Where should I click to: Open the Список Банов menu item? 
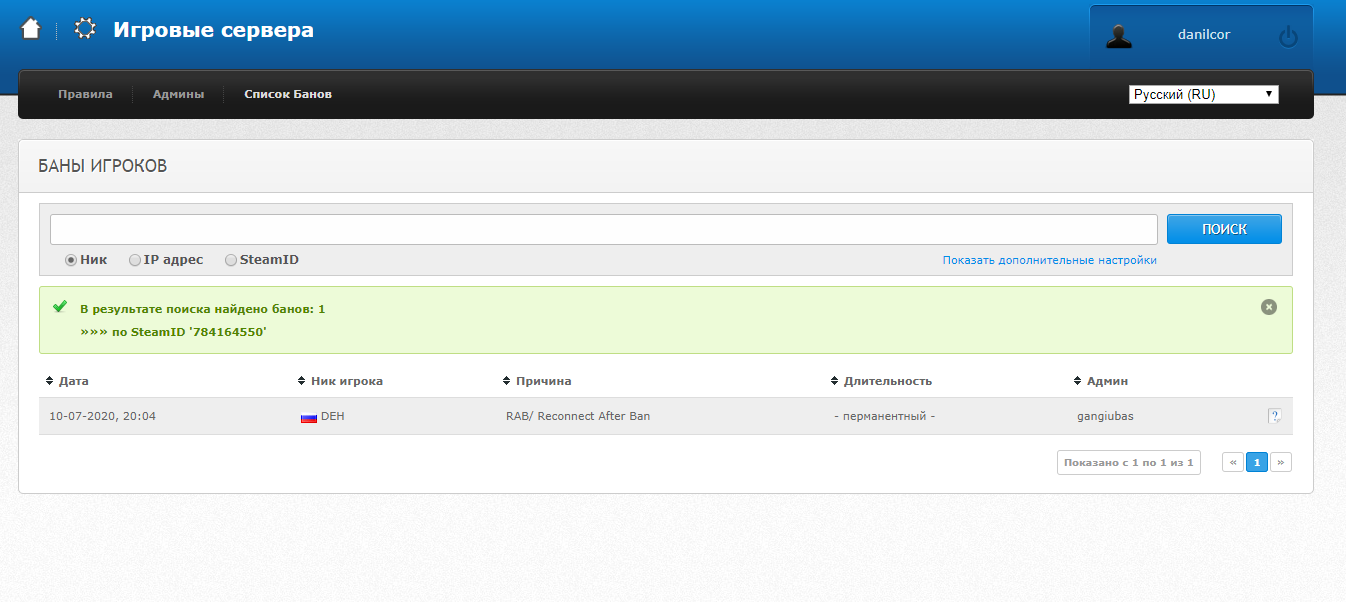click(288, 94)
